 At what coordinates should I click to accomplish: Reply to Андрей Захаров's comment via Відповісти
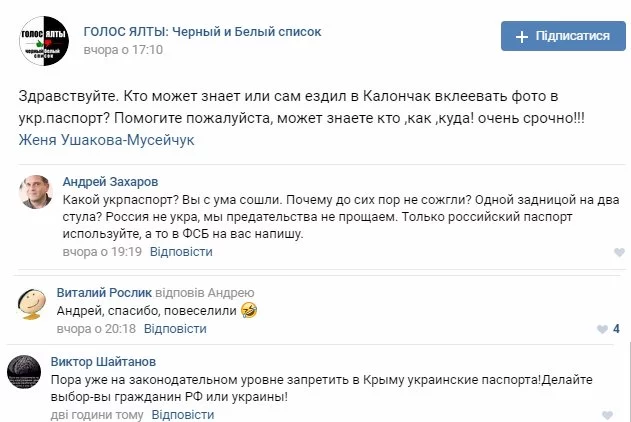[x=181, y=252]
